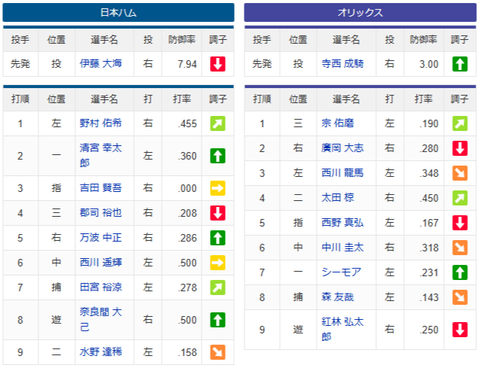Click the yellow right-arrow icon for 西川 遥輝
This screenshot has width=480, height=368.
[x=218, y=263]
